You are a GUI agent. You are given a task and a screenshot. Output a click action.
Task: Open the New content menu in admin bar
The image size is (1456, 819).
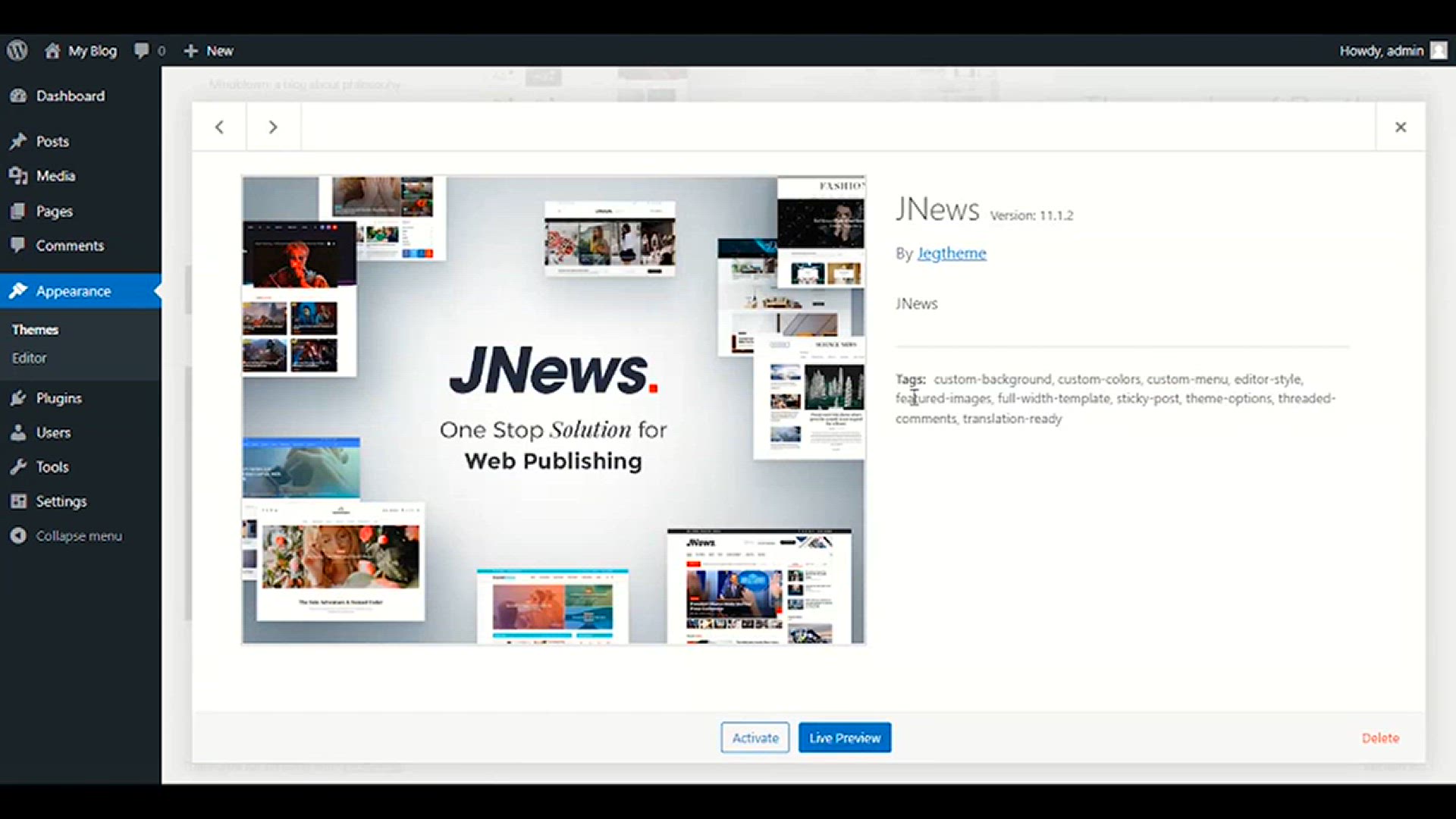pos(208,50)
